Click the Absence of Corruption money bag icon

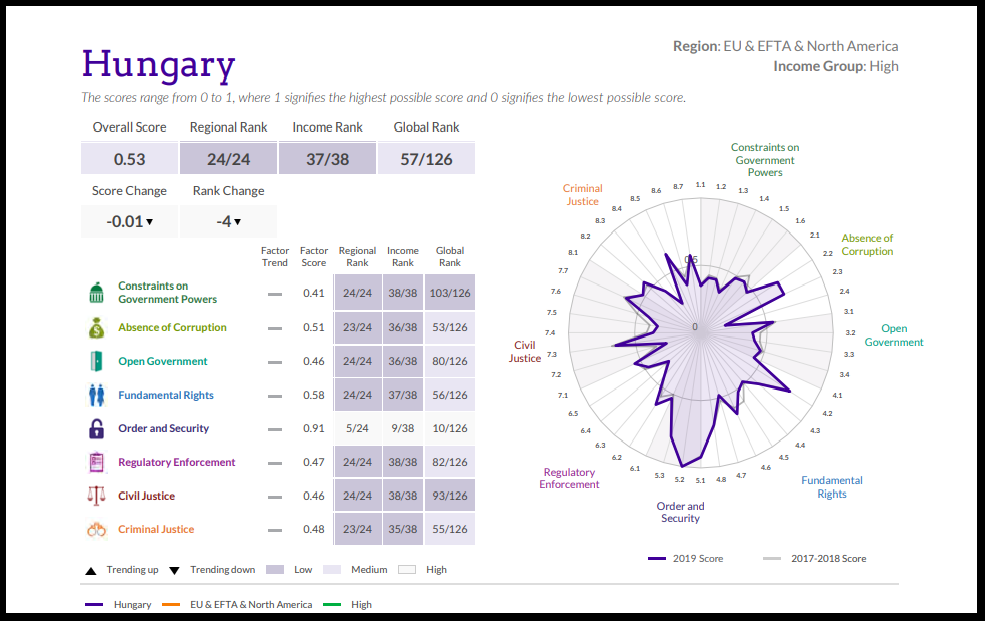96,327
